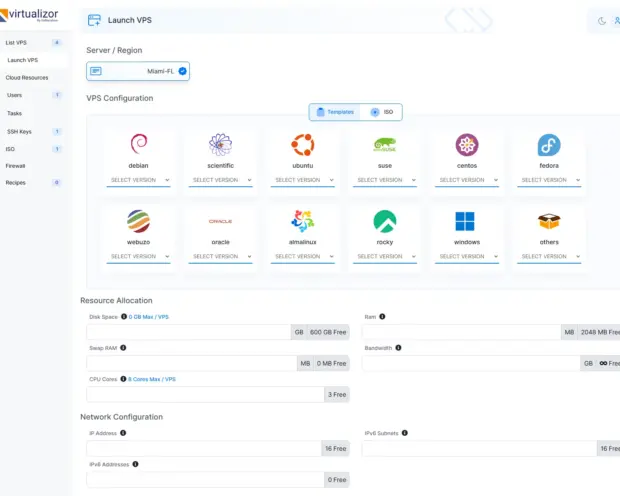Pick the oracle logo icon
The height and width of the screenshot is (496, 620).
pos(220,221)
